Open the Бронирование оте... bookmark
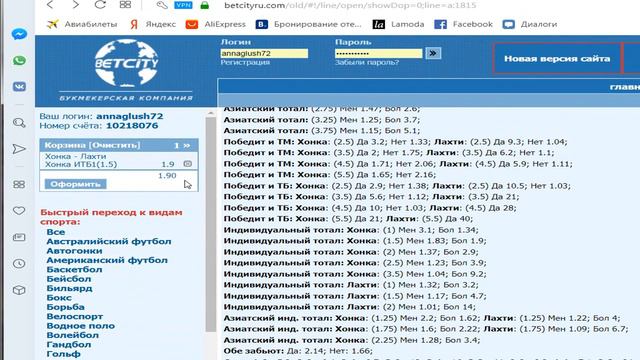 309,24
